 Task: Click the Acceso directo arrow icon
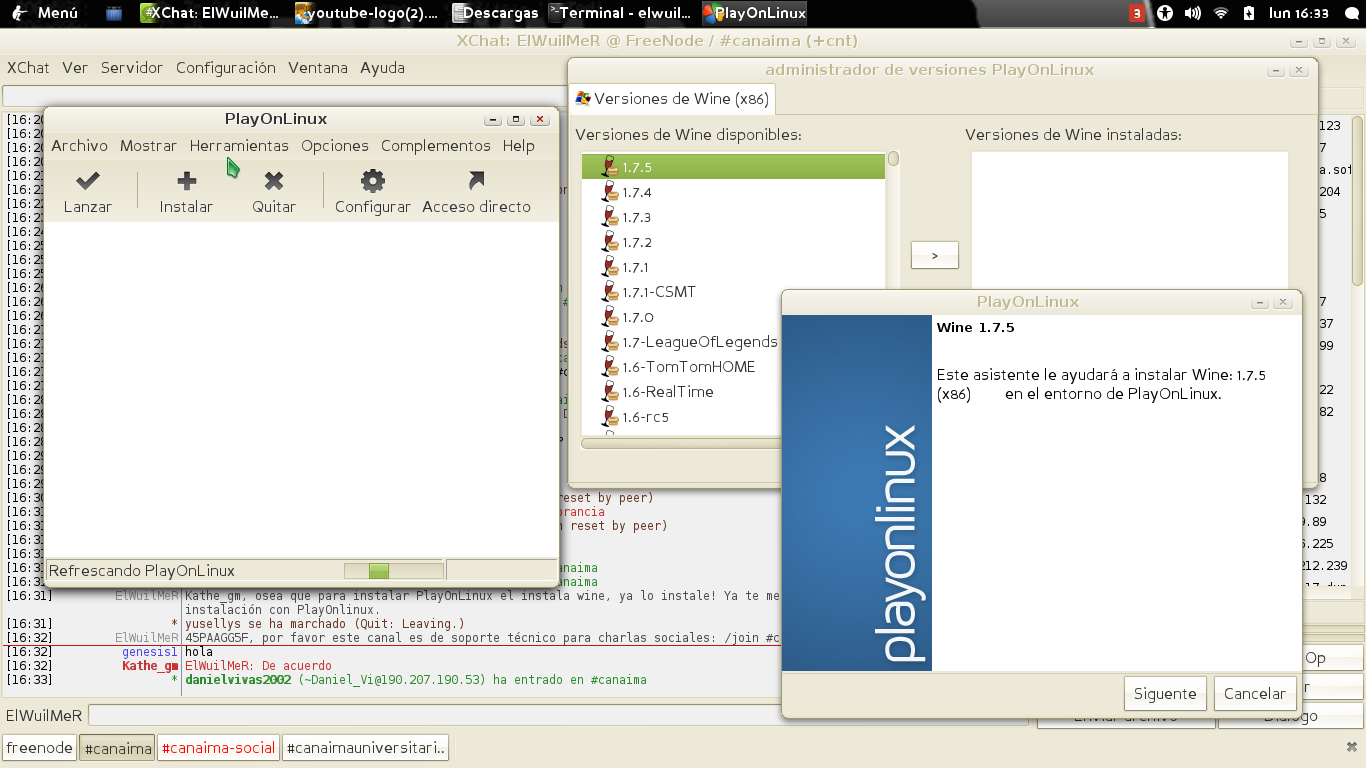[476, 181]
